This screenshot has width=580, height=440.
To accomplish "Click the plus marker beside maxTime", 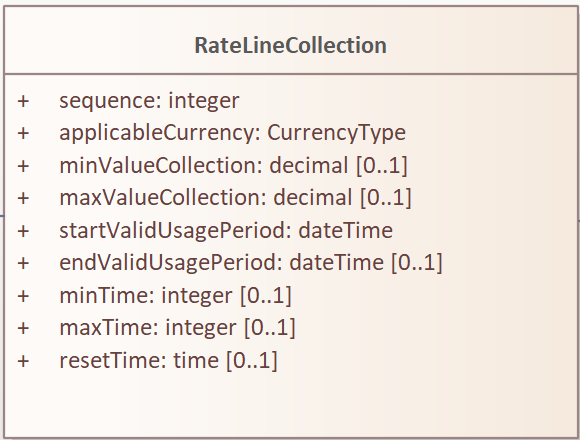I will coord(23,328).
